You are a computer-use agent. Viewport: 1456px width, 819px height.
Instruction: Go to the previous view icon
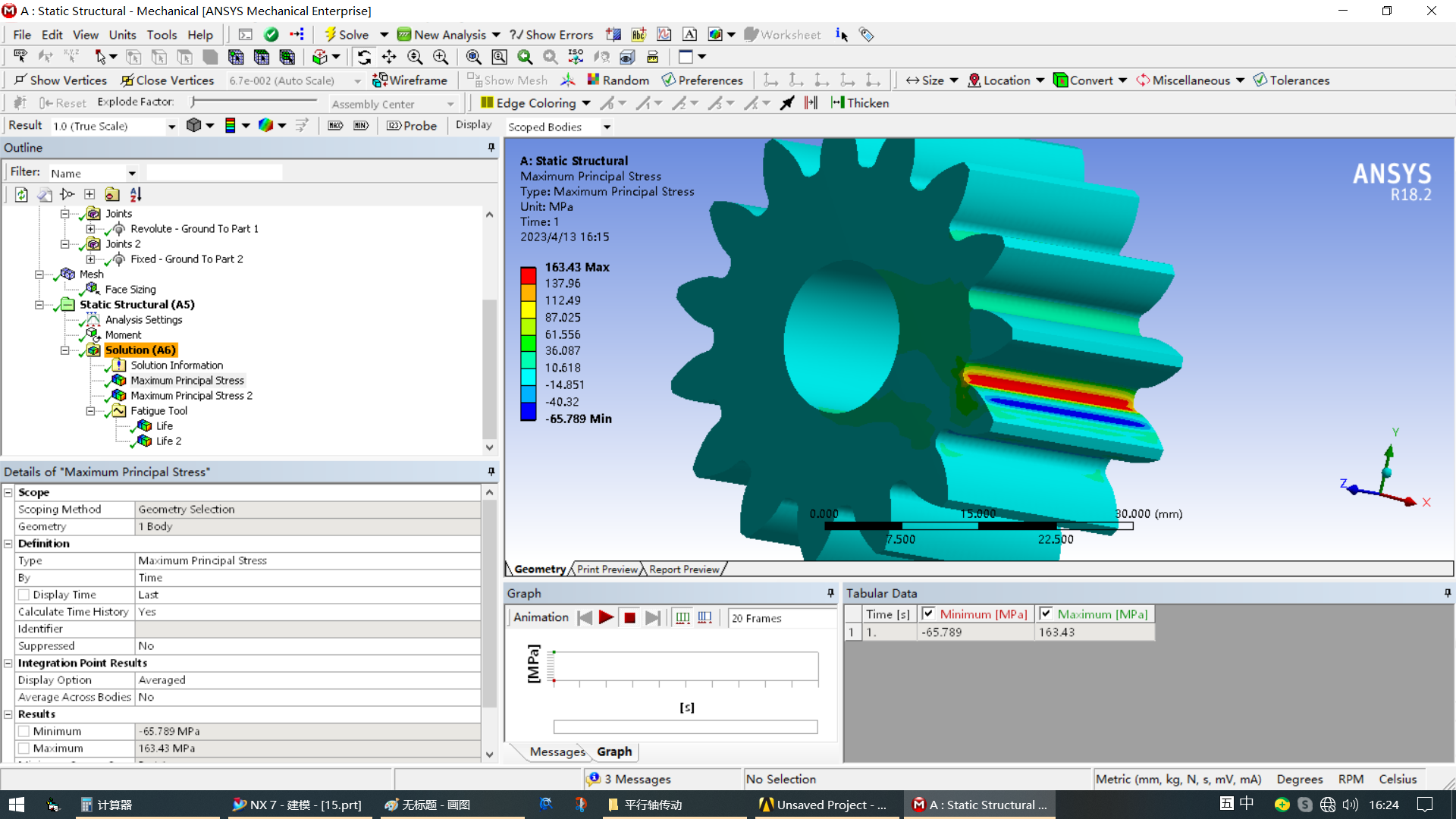coord(525,57)
